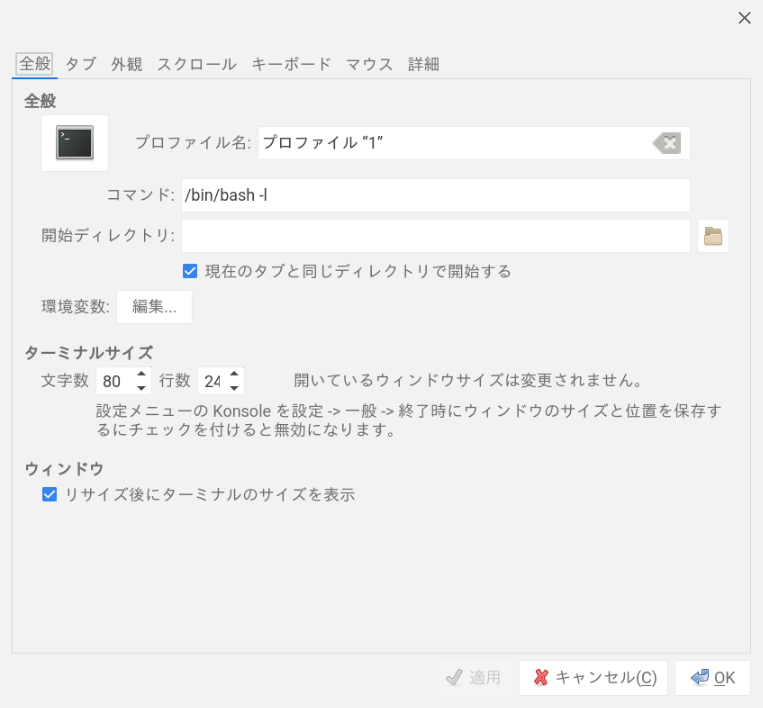Image resolution: width=763 pixels, height=708 pixels.
Task: Decrease the row count with down arrow
Action: [234, 388]
